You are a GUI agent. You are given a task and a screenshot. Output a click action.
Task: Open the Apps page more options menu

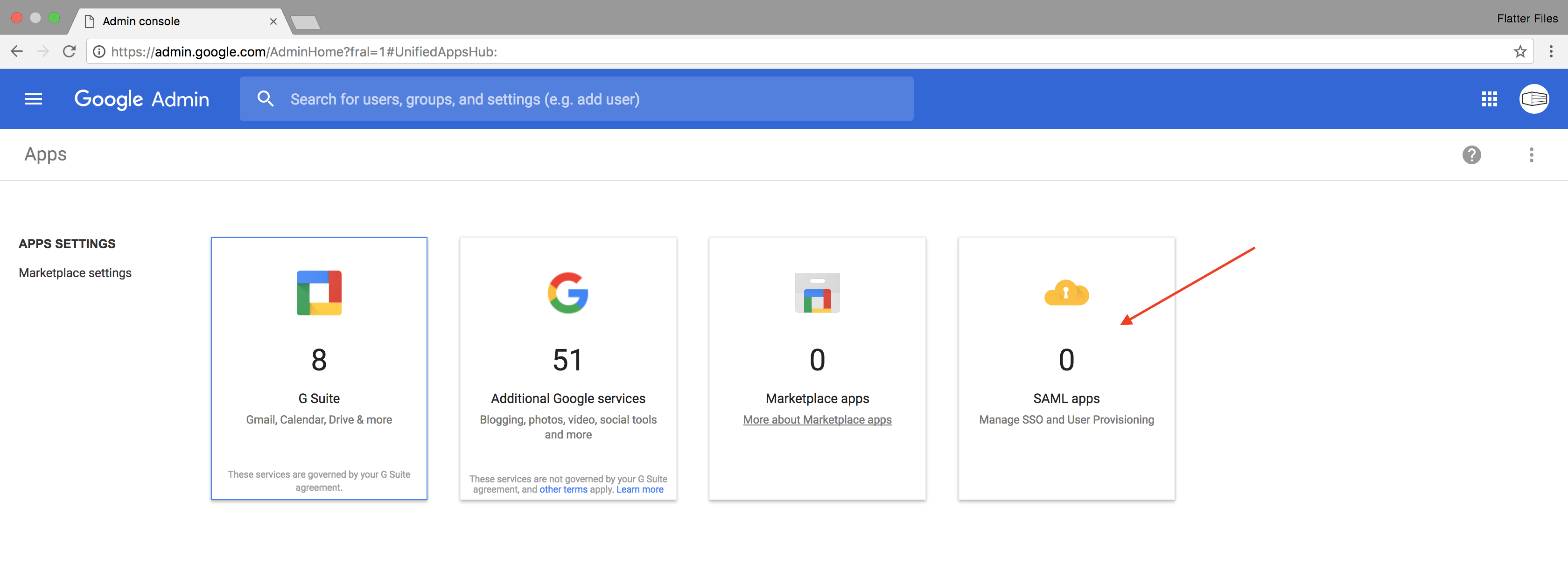[x=1531, y=154]
